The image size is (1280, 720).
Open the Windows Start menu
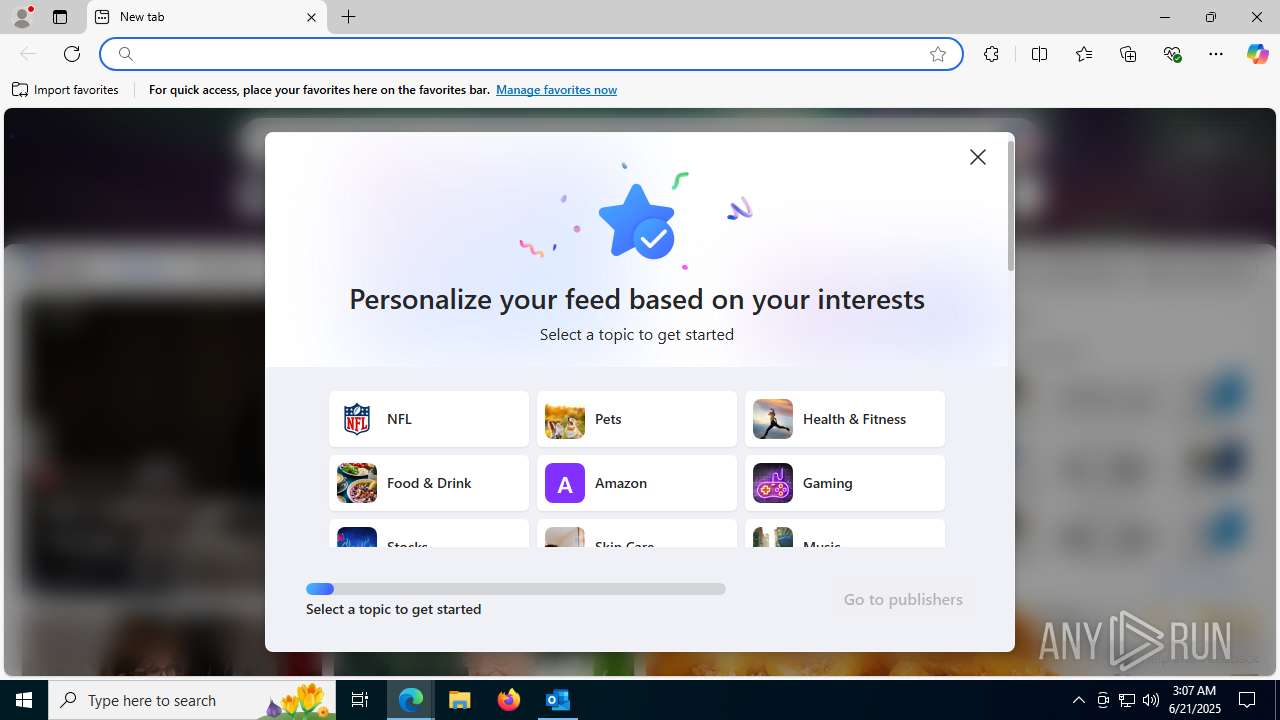click(24, 700)
